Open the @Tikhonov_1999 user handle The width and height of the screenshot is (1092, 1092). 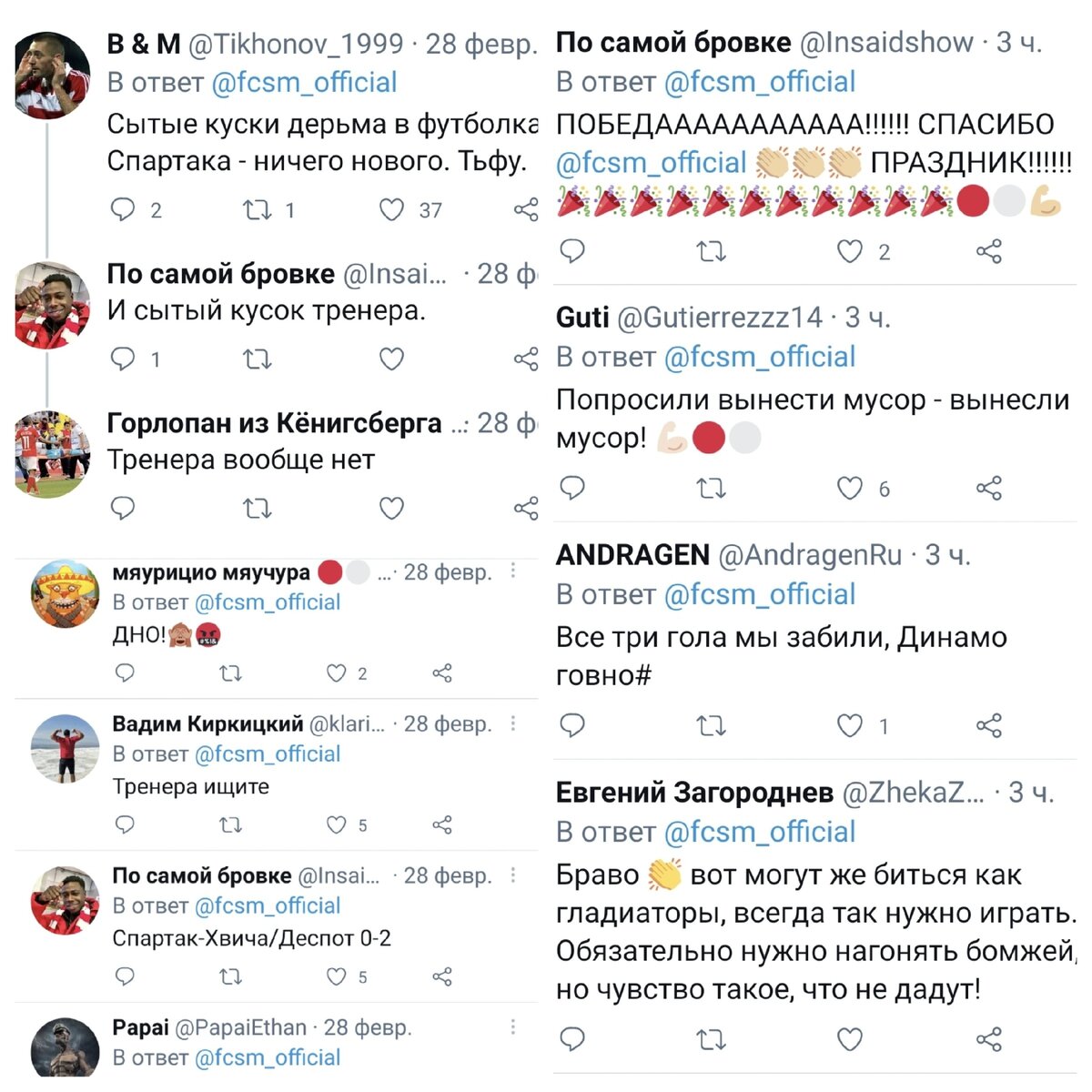click(296, 43)
